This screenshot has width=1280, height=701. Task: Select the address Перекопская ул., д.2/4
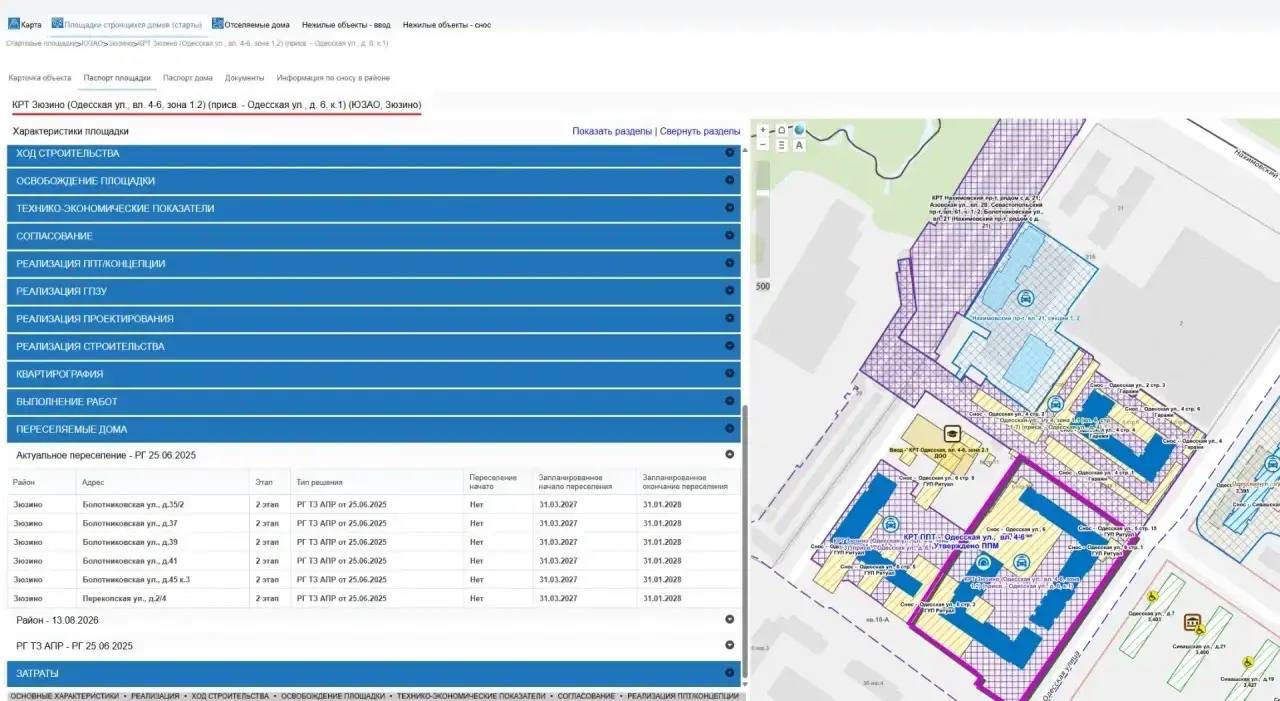[124, 598]
